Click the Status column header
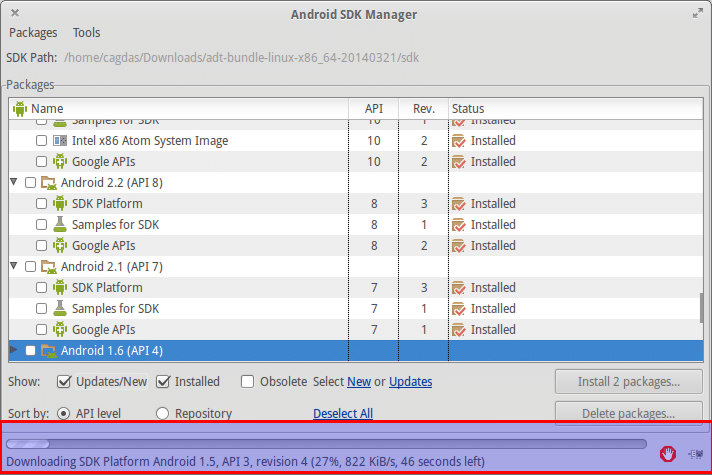This screenshot has width=712, height=475. 576,109
